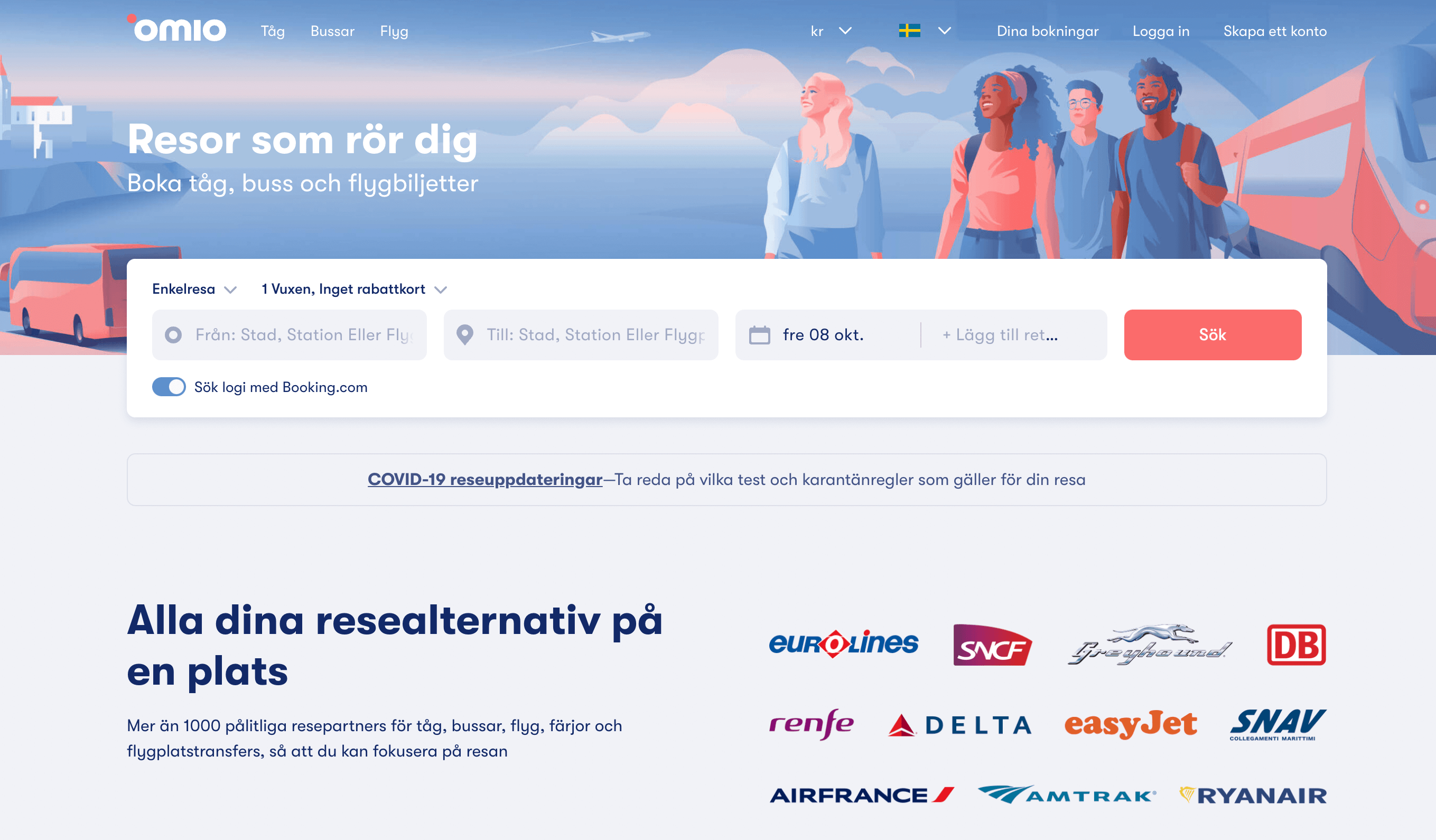Open the COVID-19 reseuppdateringar link

(x=485, y=480)
